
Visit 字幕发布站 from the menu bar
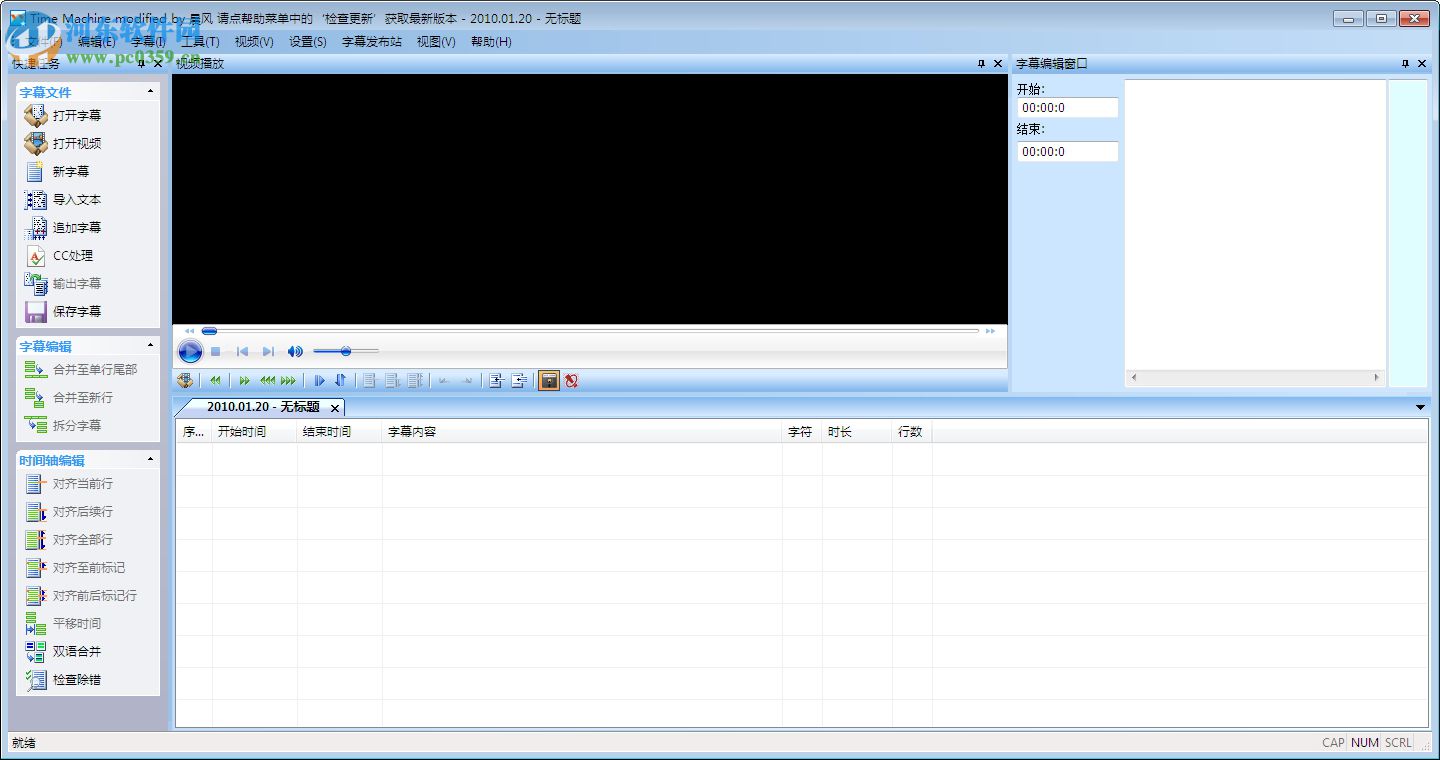click(x=371, y=42)
